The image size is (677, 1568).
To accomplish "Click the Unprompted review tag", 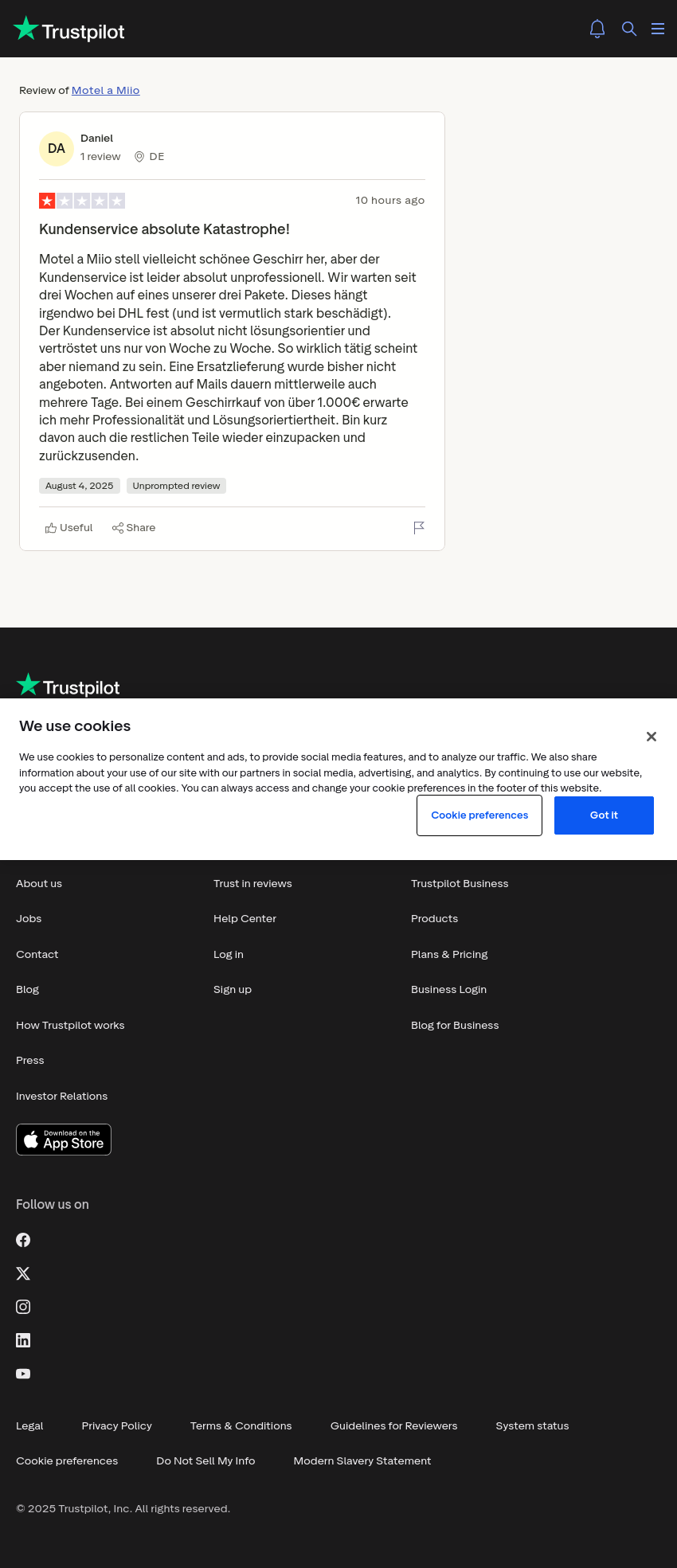I will (176, 486).
